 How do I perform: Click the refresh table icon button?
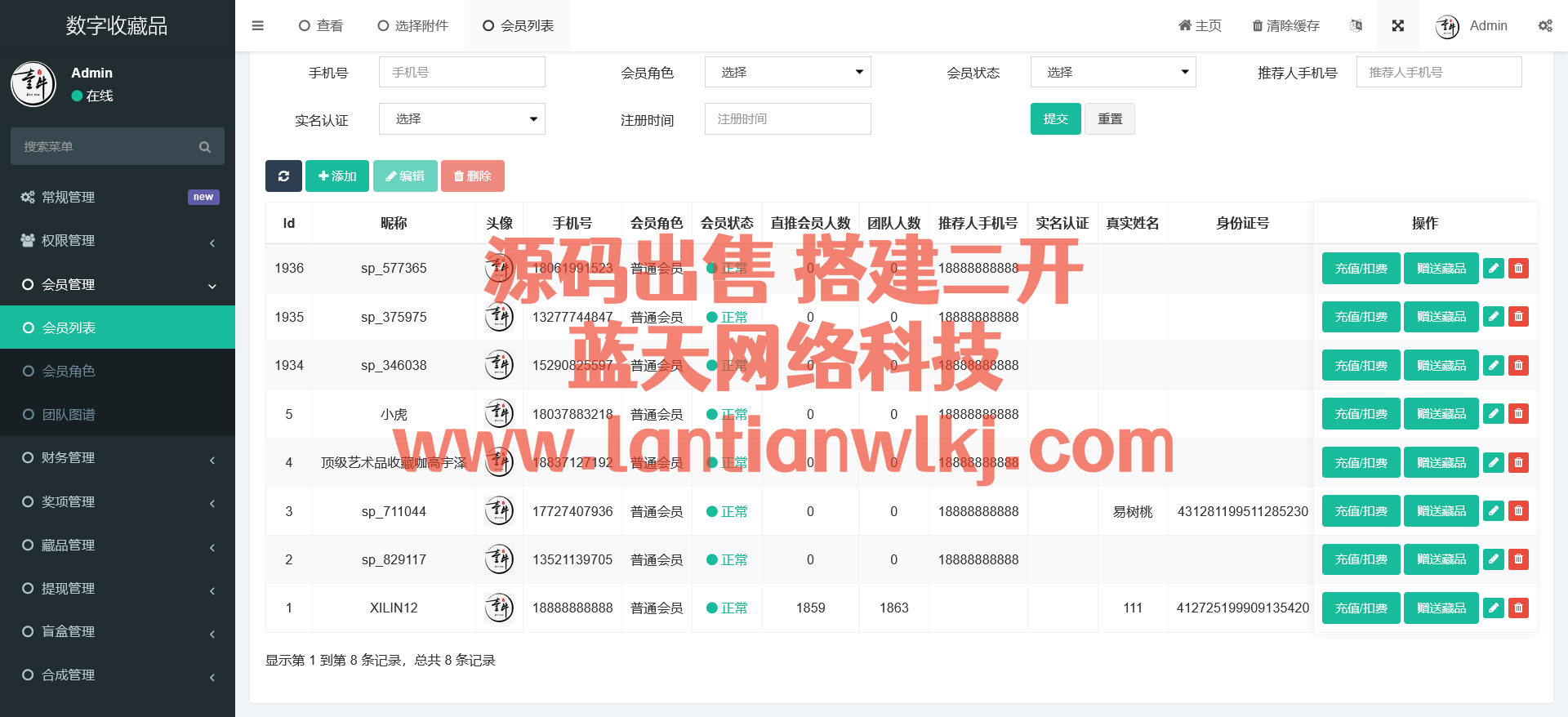click(283, 176)
